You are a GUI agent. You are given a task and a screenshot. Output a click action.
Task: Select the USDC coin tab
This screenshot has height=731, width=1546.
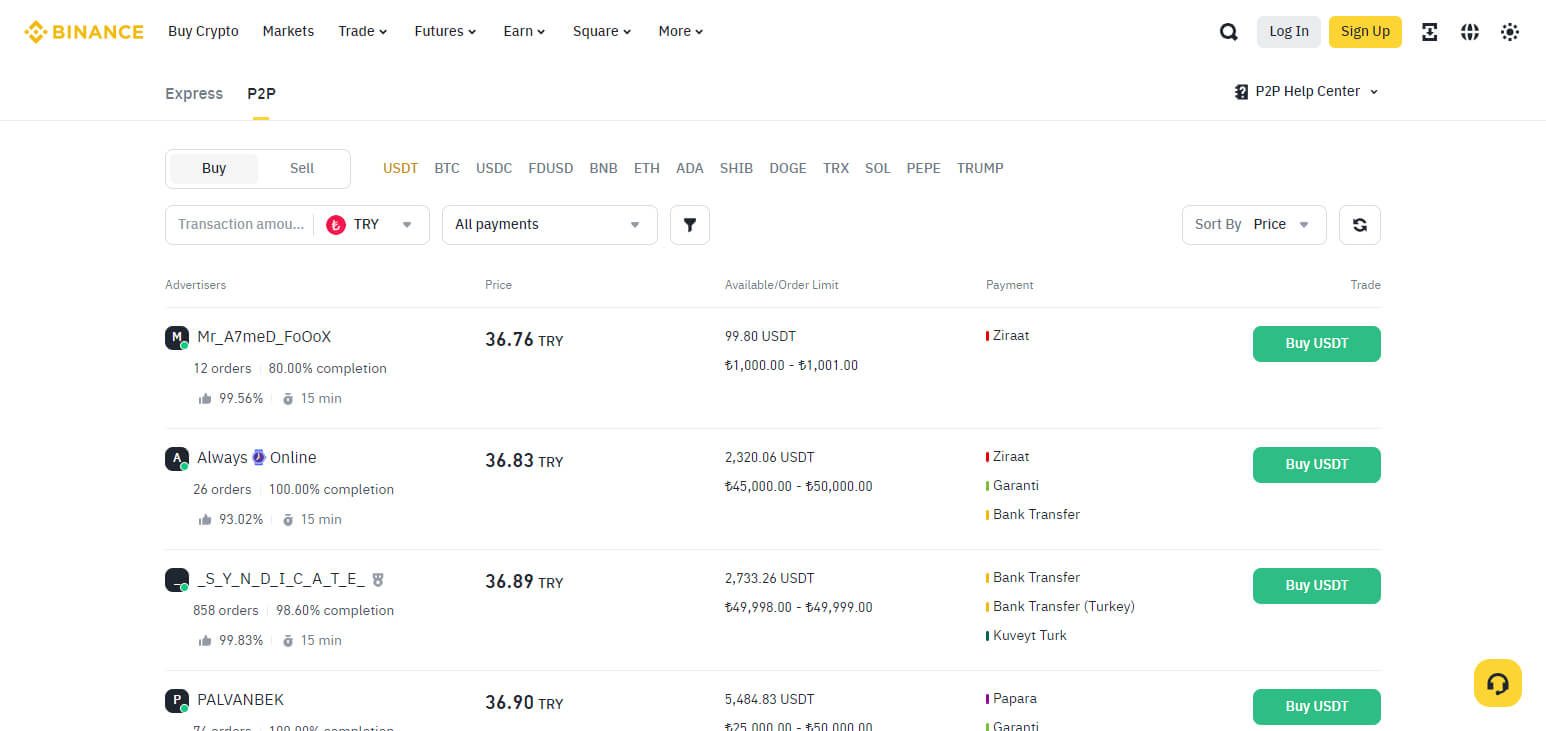point(494,169)
